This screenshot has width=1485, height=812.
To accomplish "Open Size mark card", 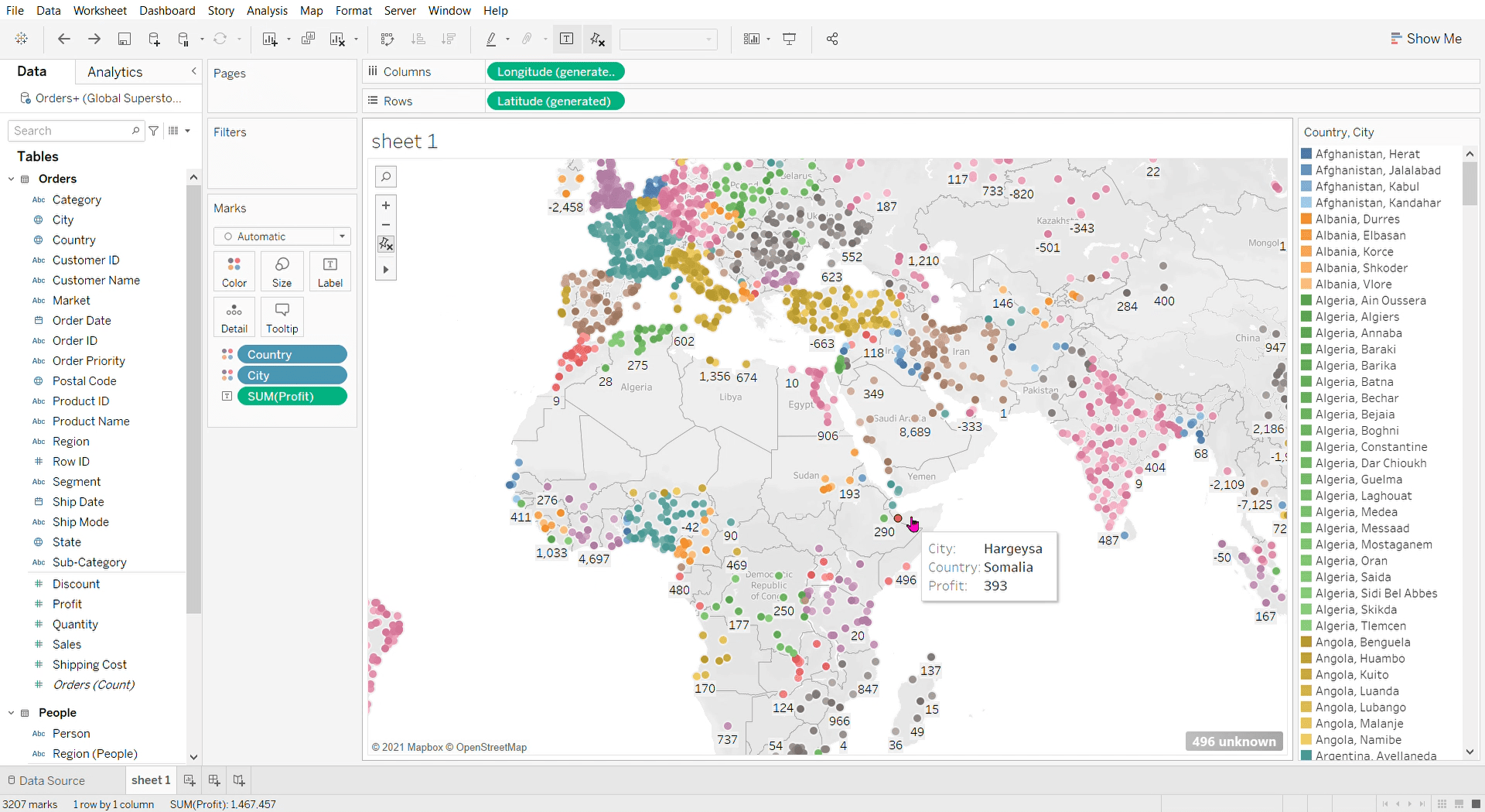I will click(282, 272).
